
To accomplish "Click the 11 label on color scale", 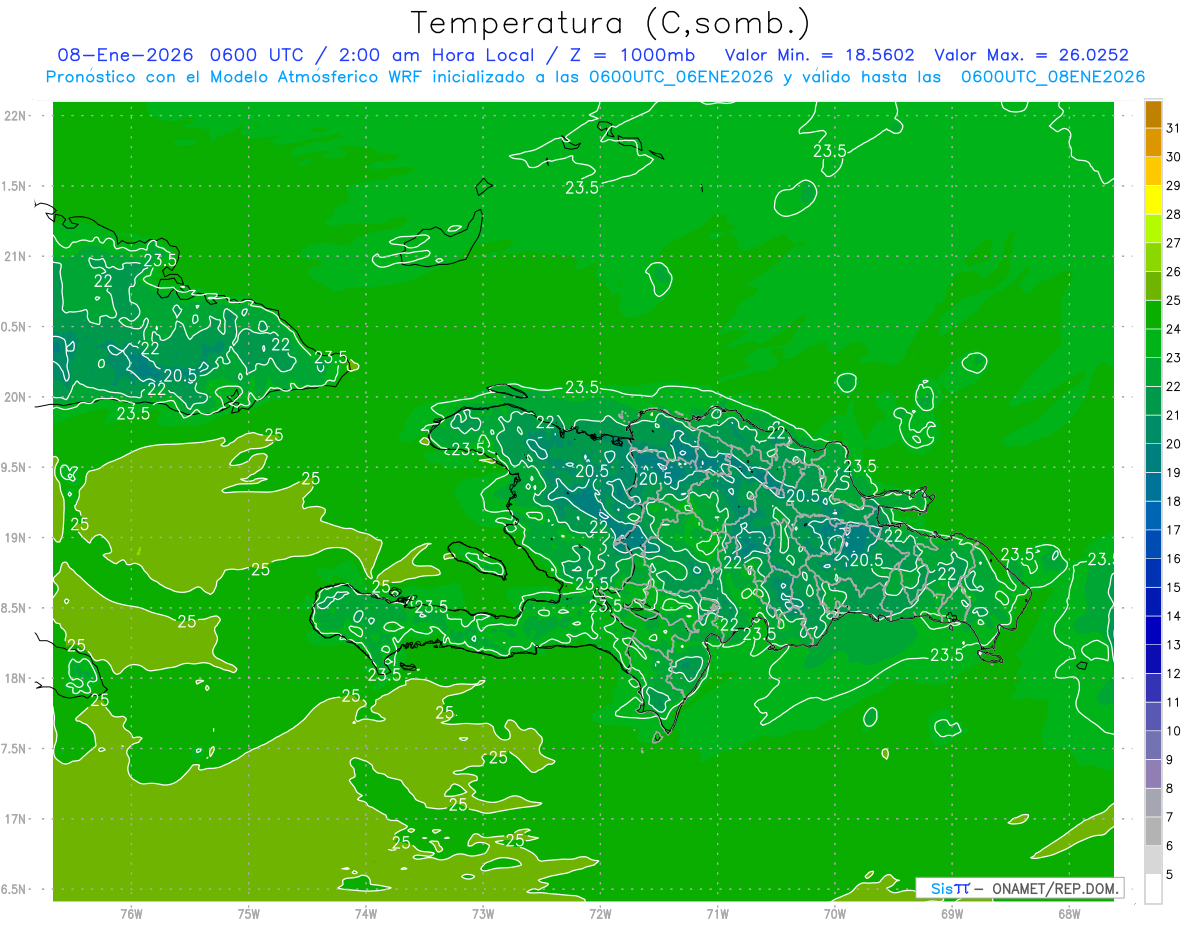I will point(1173,702).
